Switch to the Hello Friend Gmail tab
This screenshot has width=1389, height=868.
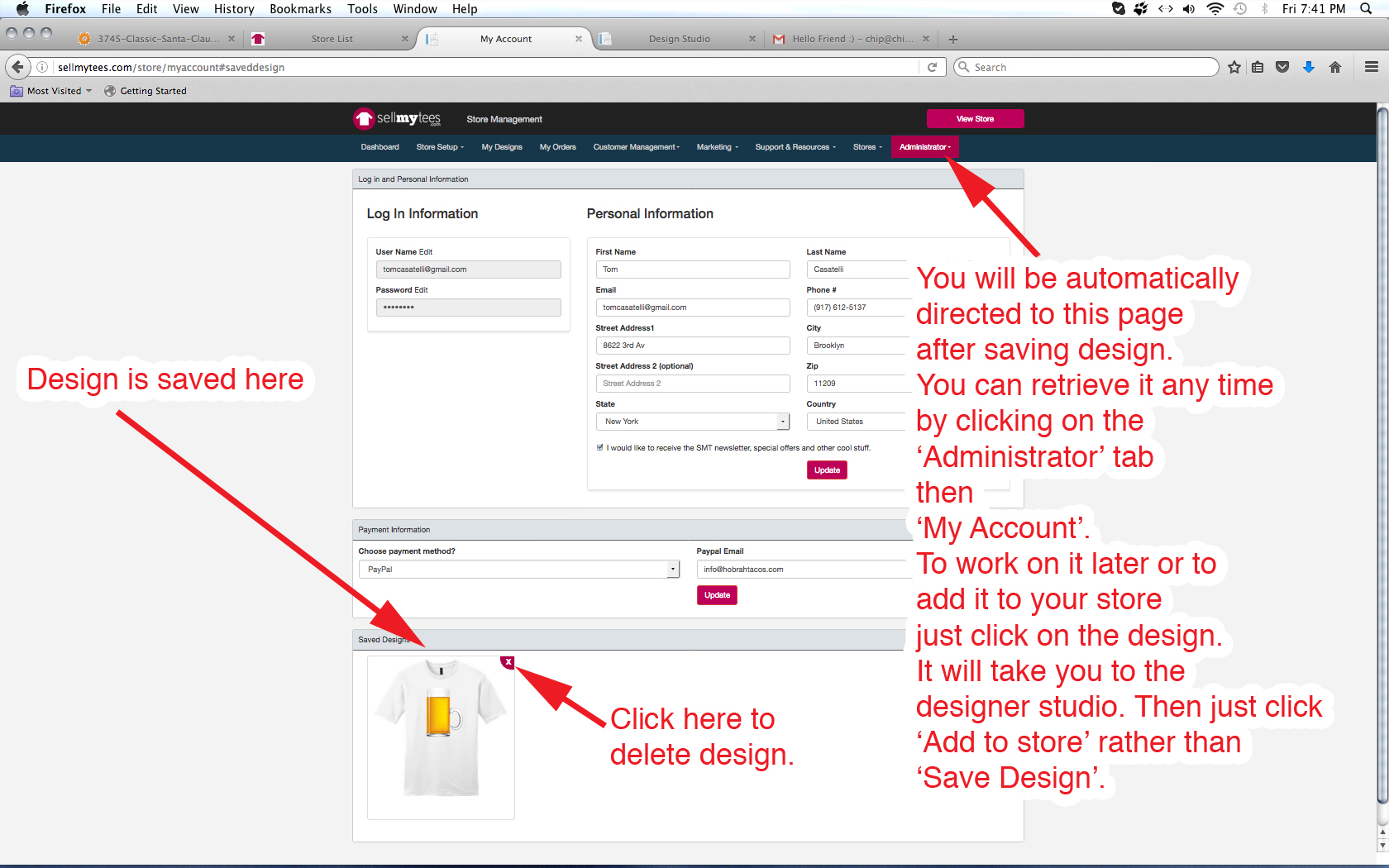[x=850, y=39]
